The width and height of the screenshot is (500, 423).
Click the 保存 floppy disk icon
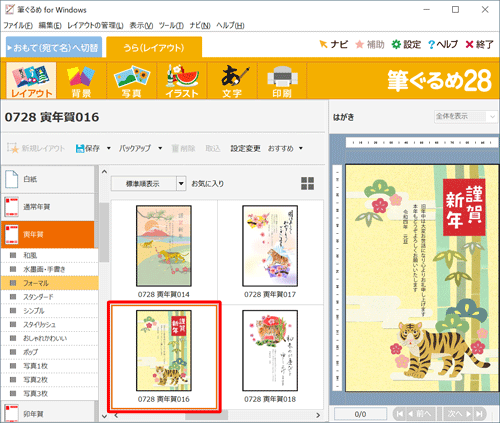tap(88, 148)
